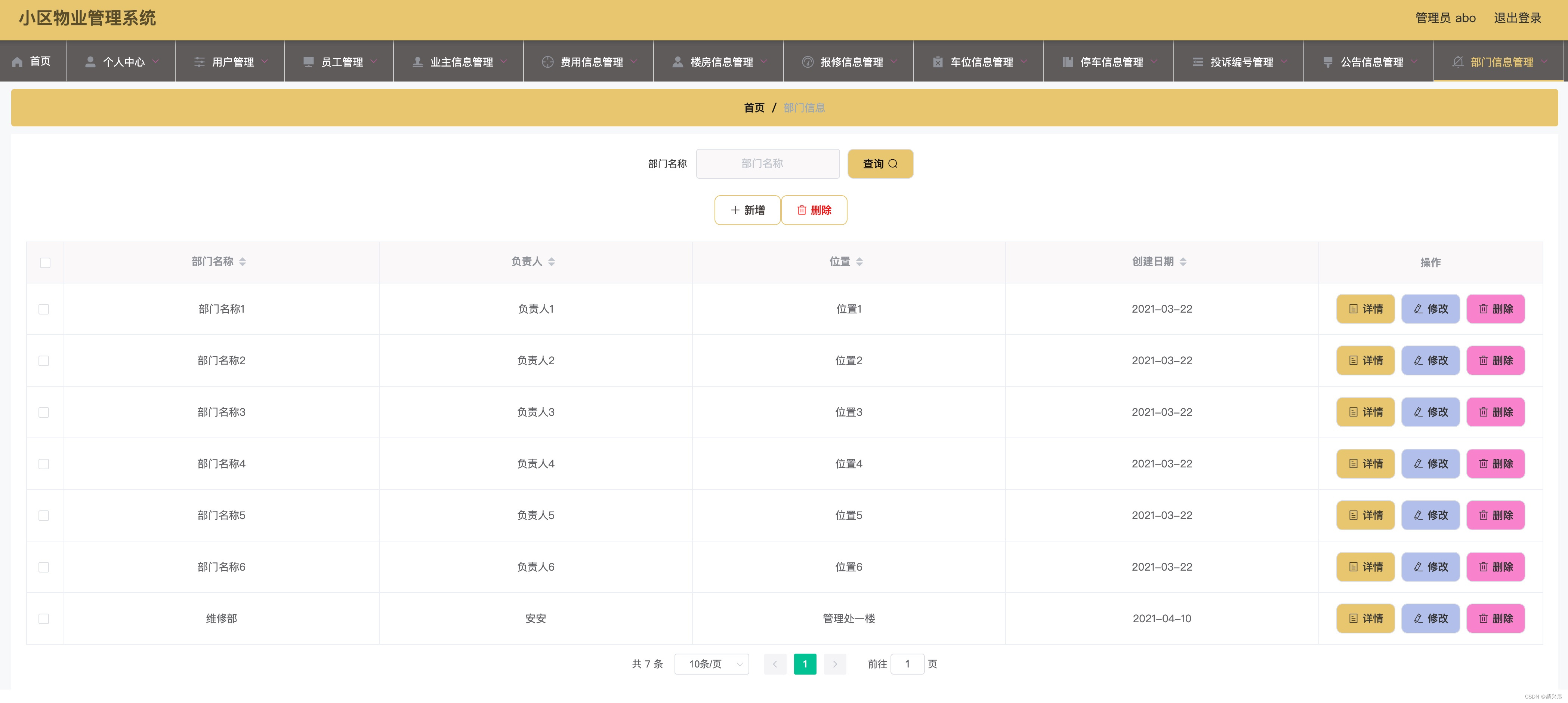Screen dimensions: 1568x703
Task: Open the 部门信息管理 menu label
Action: tap(1501, 62)
